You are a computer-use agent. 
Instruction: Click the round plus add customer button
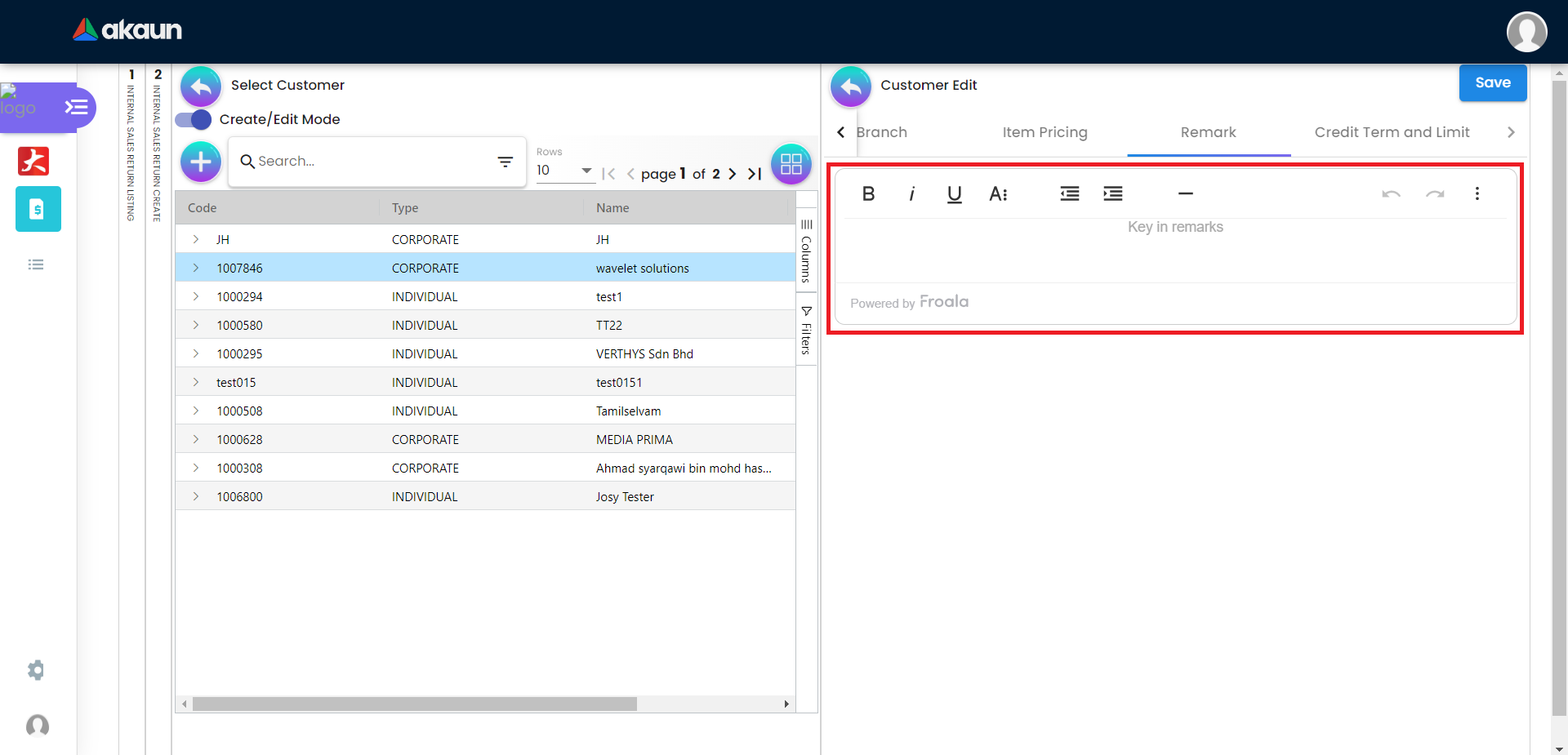201,162
